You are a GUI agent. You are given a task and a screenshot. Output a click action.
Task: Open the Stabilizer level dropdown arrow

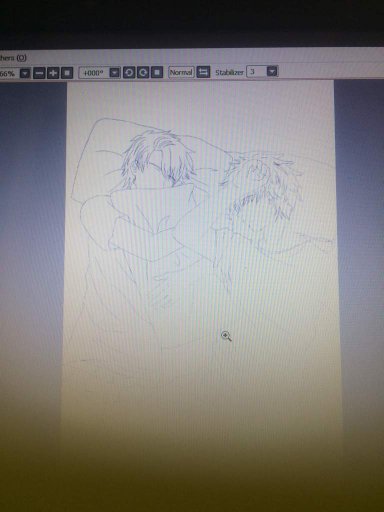[x=272, y=71]
